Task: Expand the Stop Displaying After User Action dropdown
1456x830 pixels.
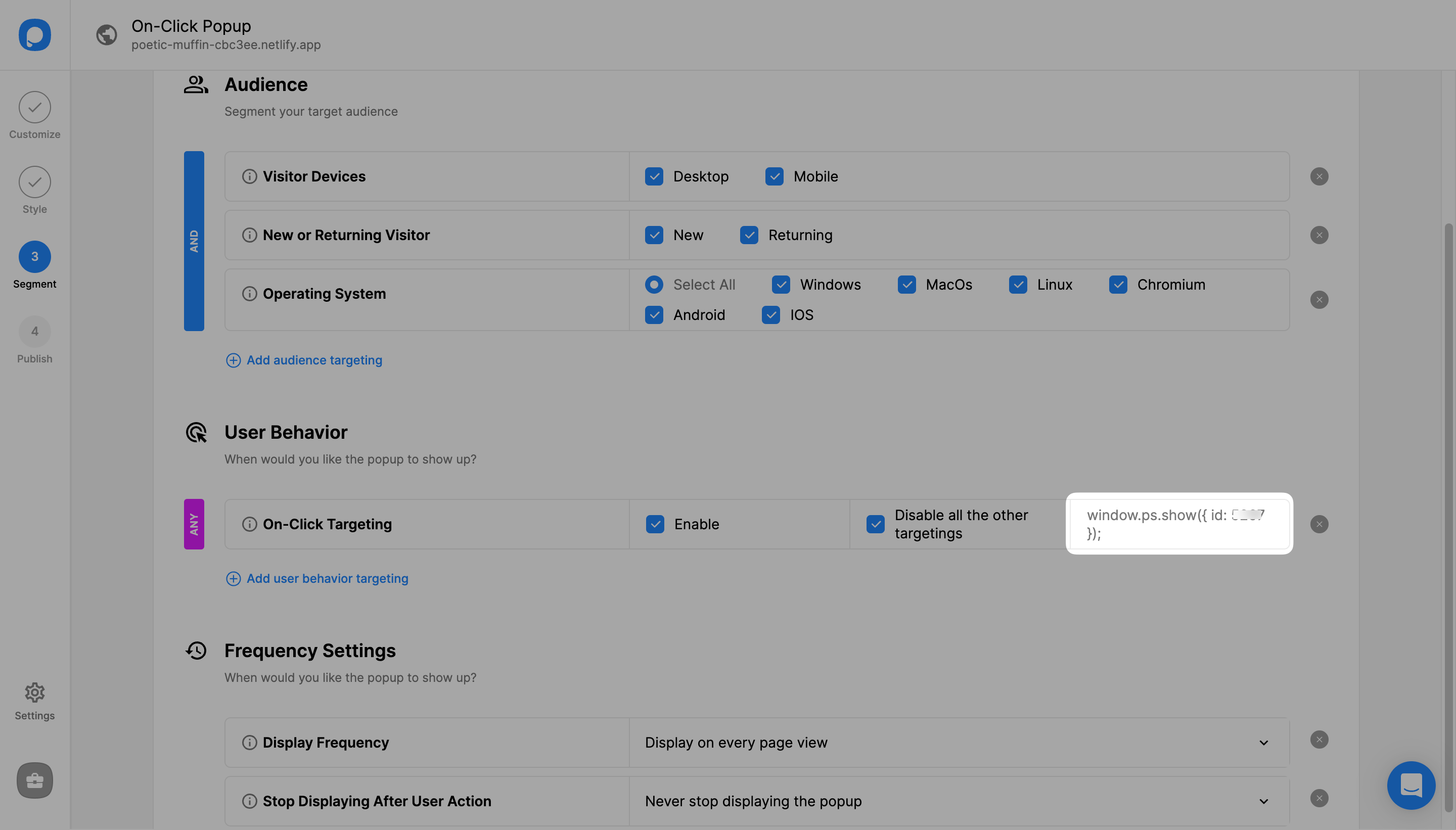Action: (x=1265, y=800)
